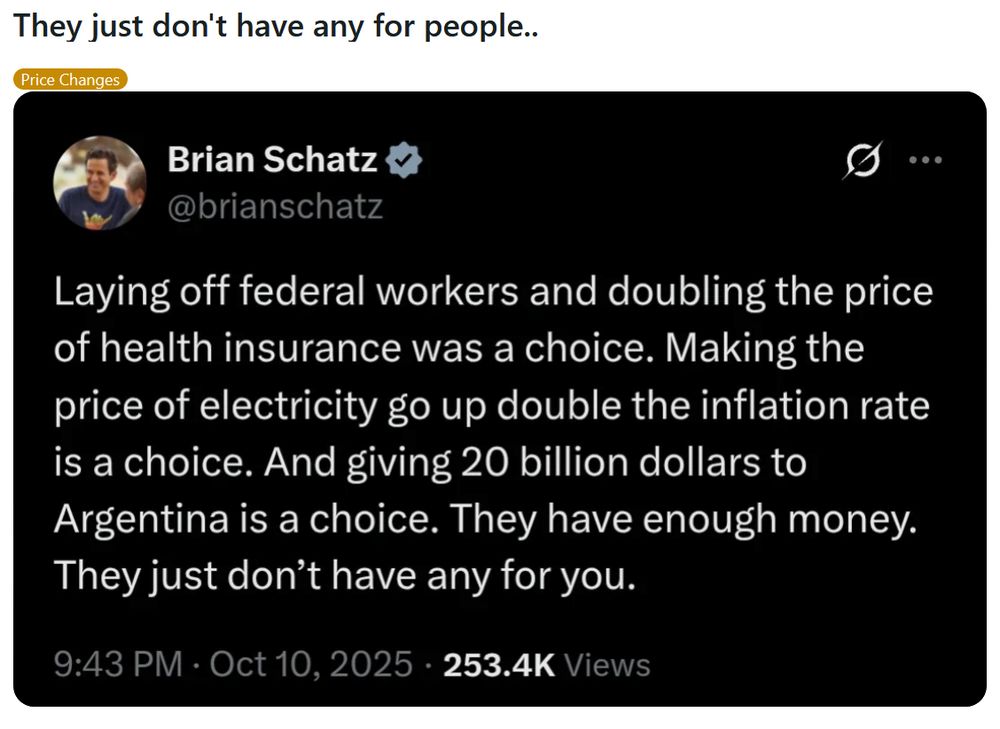Filter by the Price Changes flair
This screenshot has width=1000, height=729.
pos(70,80)
